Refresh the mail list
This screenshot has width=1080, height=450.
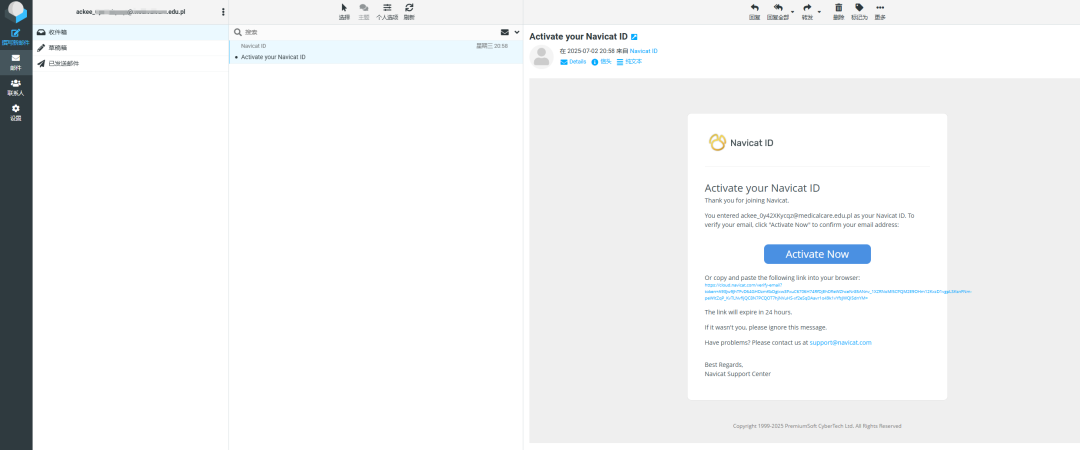click(409, 8)
